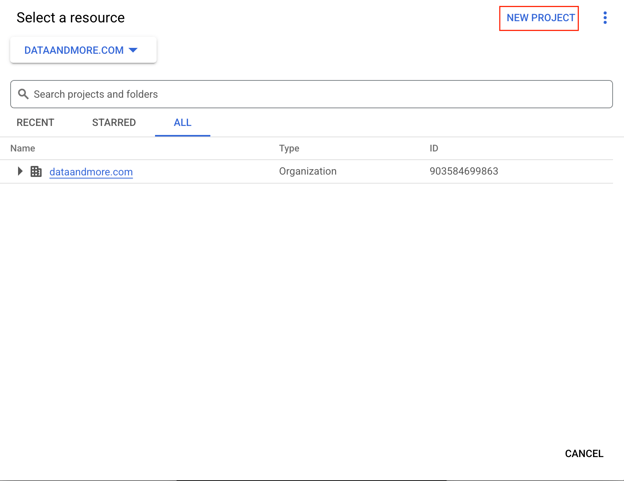This screenshot has height=481, width=624.
Task: Open the dataandmore.com link
Action: coord(91,172)
